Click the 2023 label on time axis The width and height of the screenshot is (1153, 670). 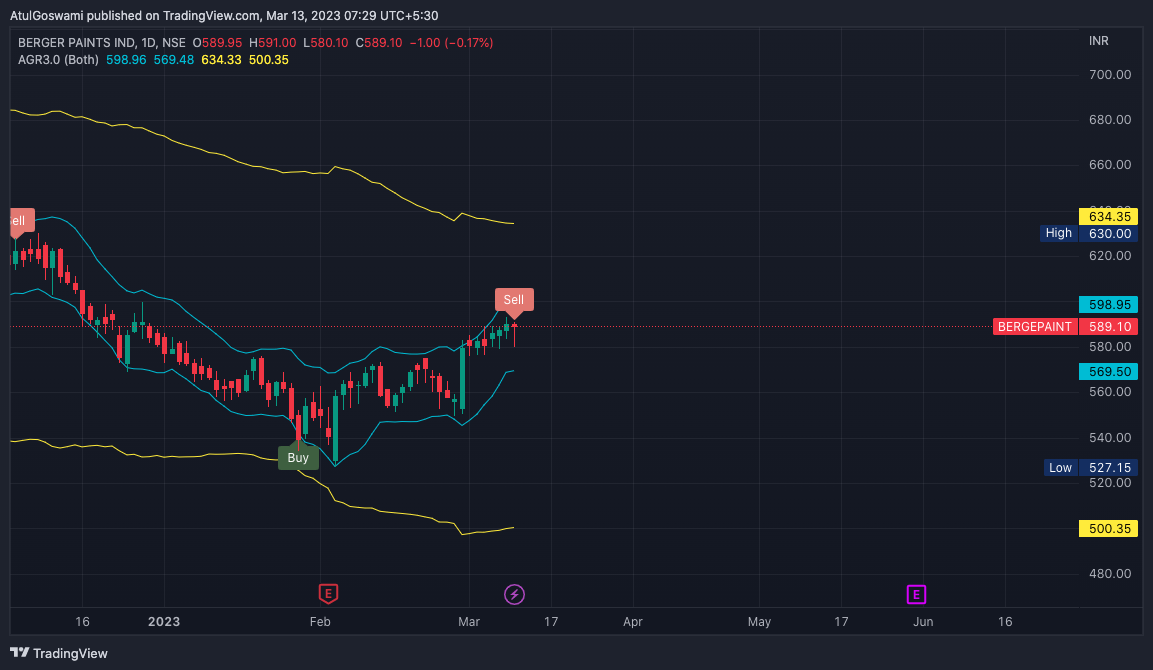click(164, 621)
